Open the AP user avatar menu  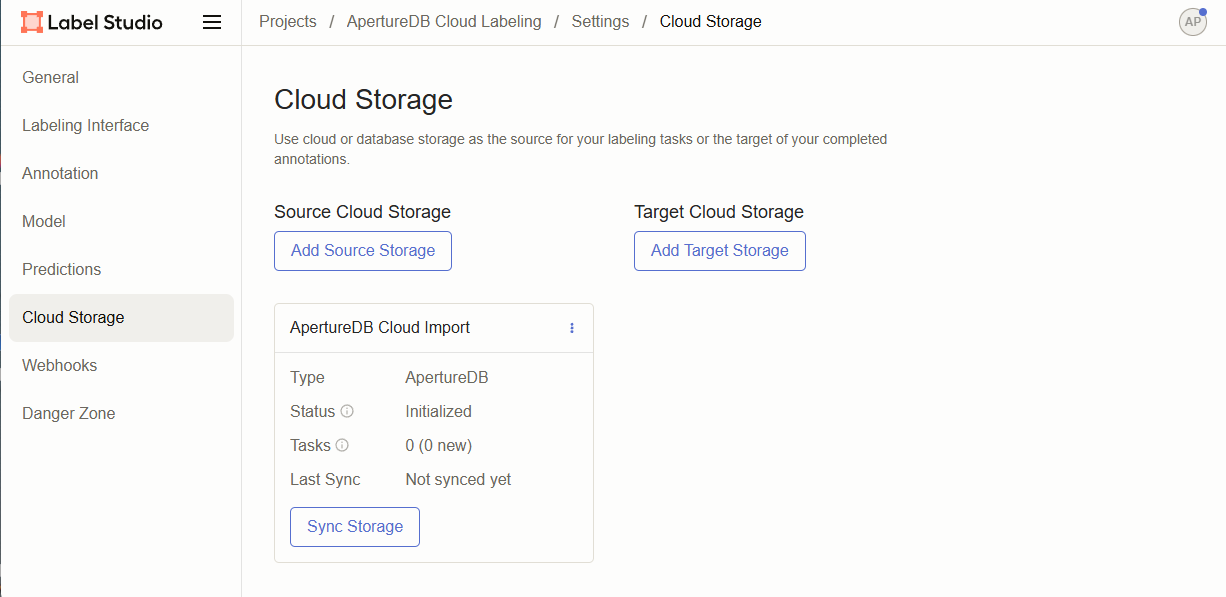pos(1193,22)
